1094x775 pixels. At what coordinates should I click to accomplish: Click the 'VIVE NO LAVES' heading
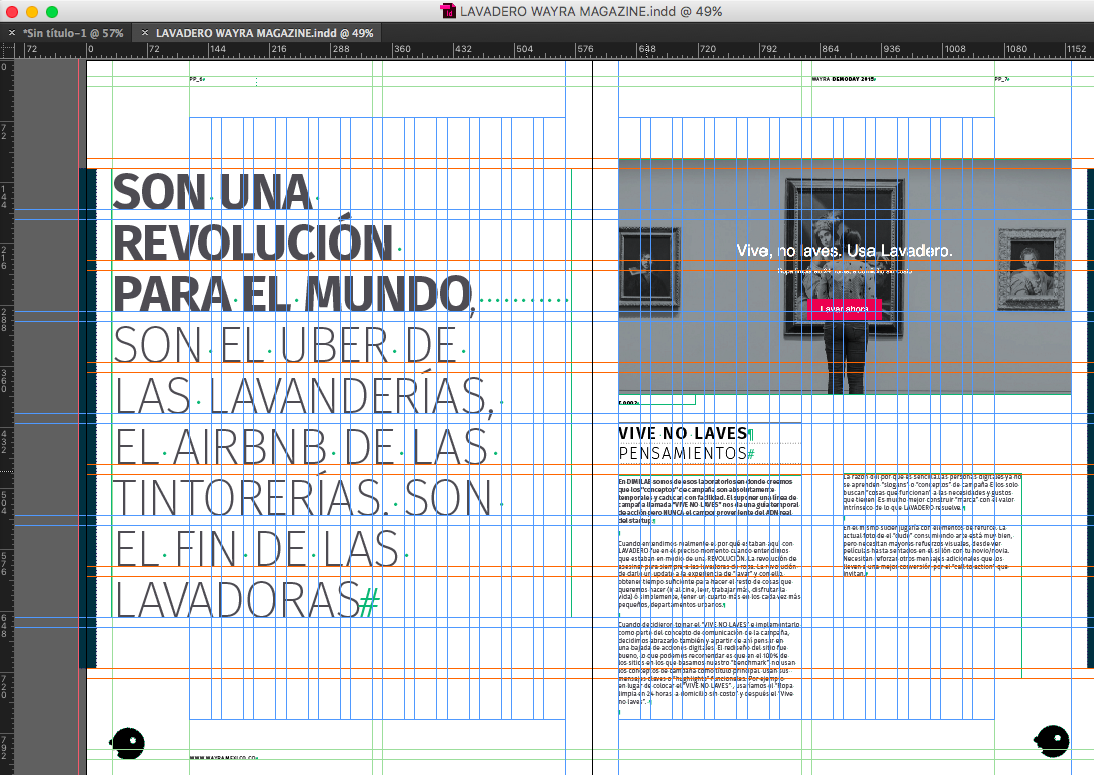(682, 433)
